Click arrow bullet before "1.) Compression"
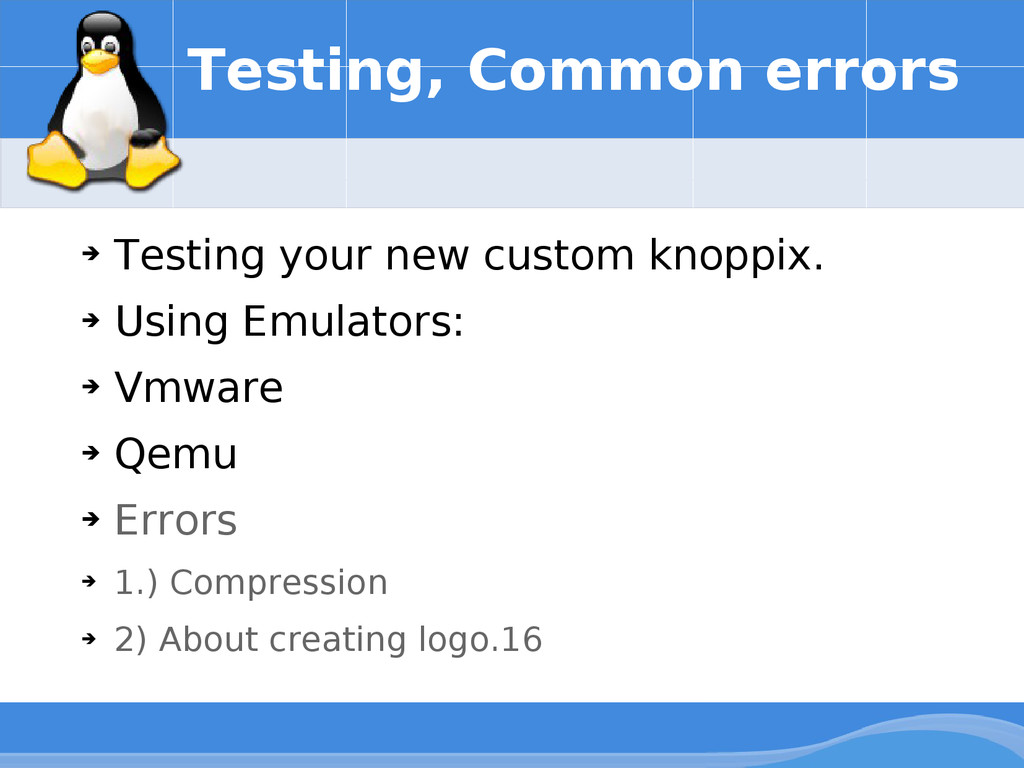 click(x=89, y=581)
